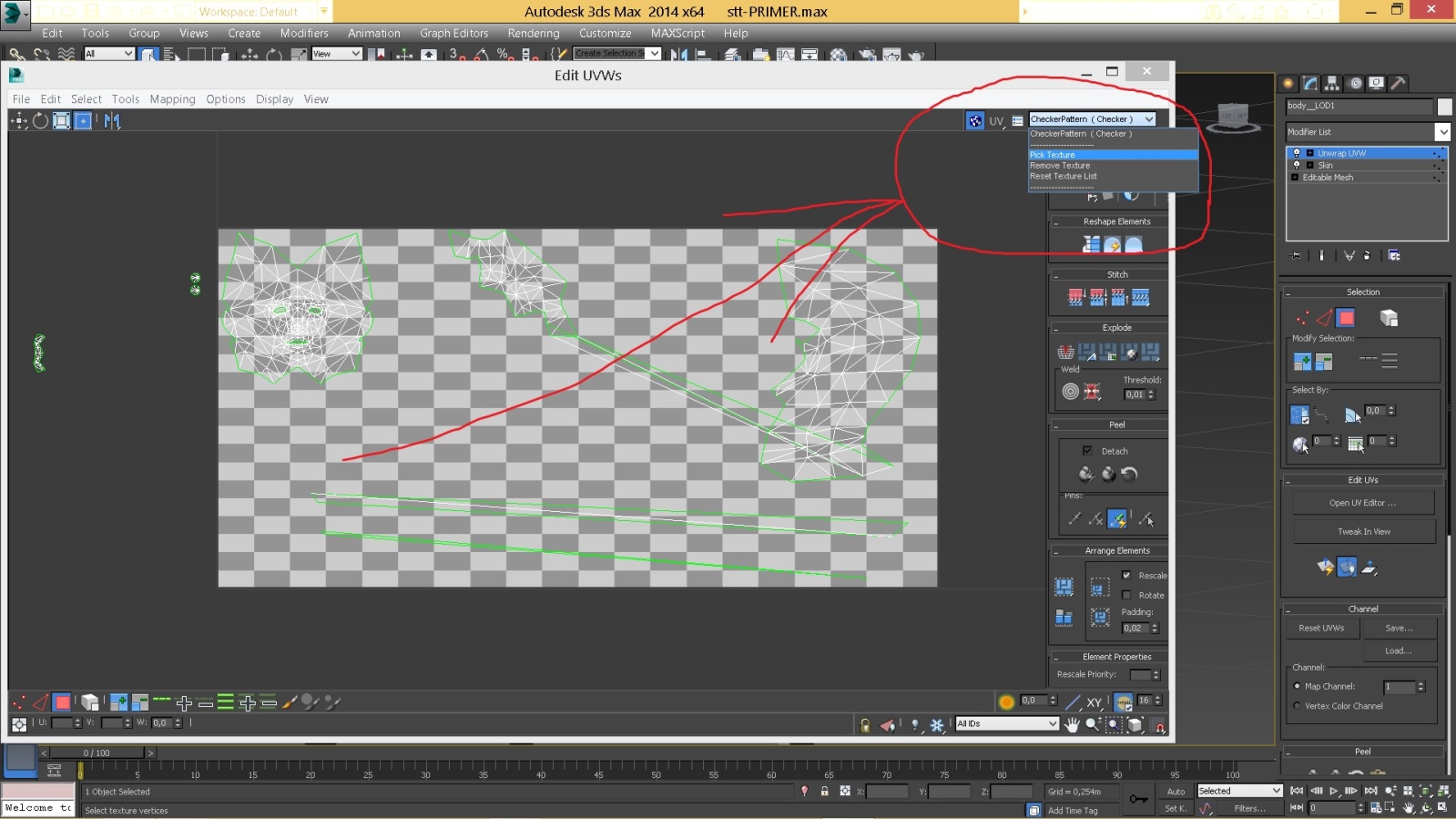Click Tweak In View button
The height and width of the screenshot is (819, 1456).
pyautogui.click(x=1363, y=532)
